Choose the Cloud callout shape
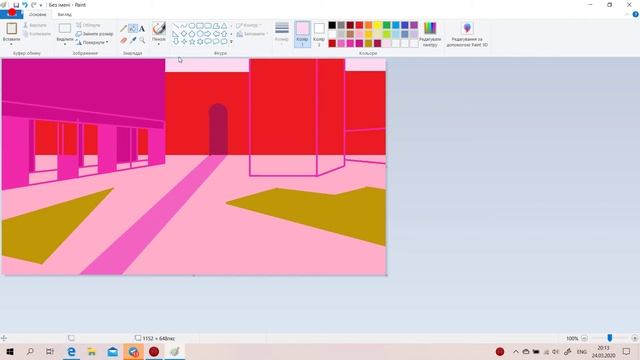This screenshot has width=640, height=360. (224, 41)
